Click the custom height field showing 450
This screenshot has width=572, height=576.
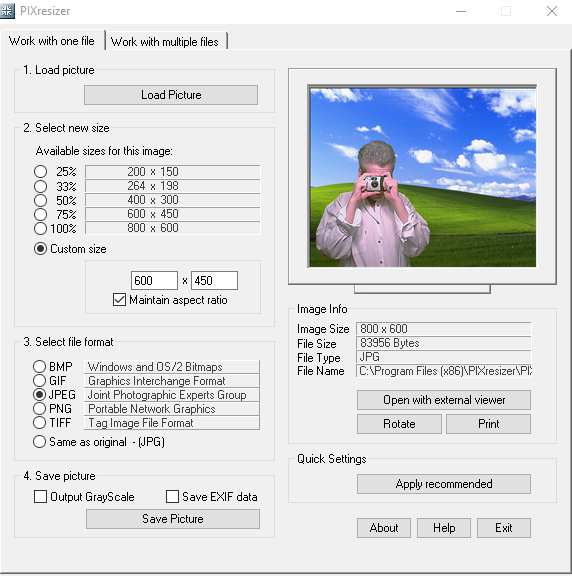215,281
